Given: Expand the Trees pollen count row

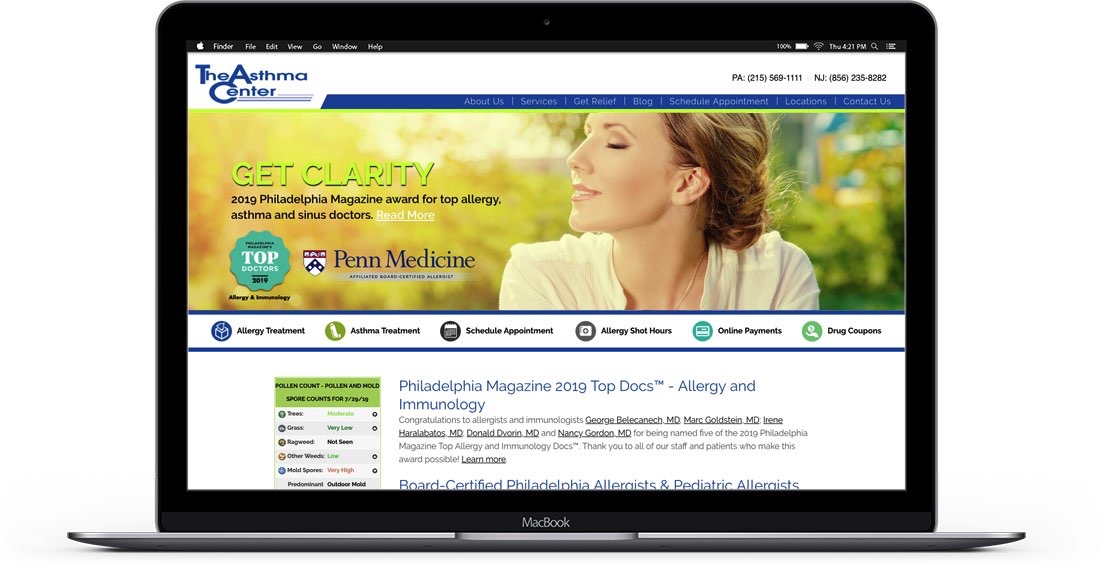Looking at the screenshot, I should (x=375, y=414).
